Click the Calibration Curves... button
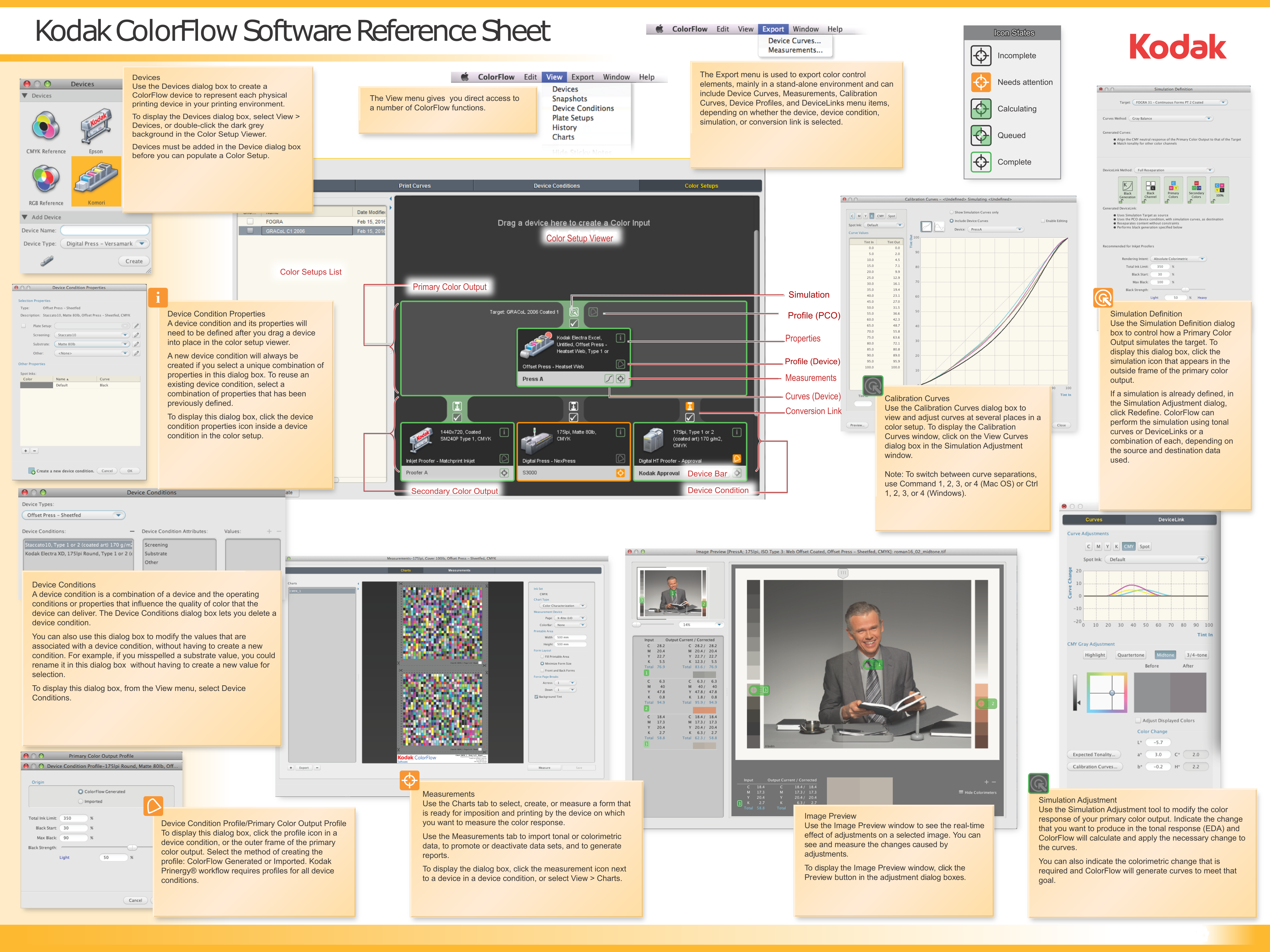Viewport: 1270px width, 952px height. 1094,767
